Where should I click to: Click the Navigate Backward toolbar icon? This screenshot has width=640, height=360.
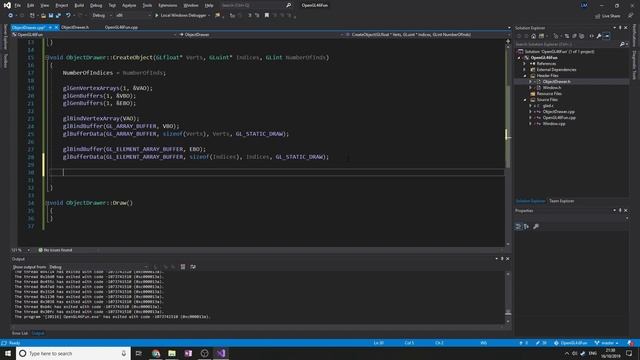tap(10, 16)
